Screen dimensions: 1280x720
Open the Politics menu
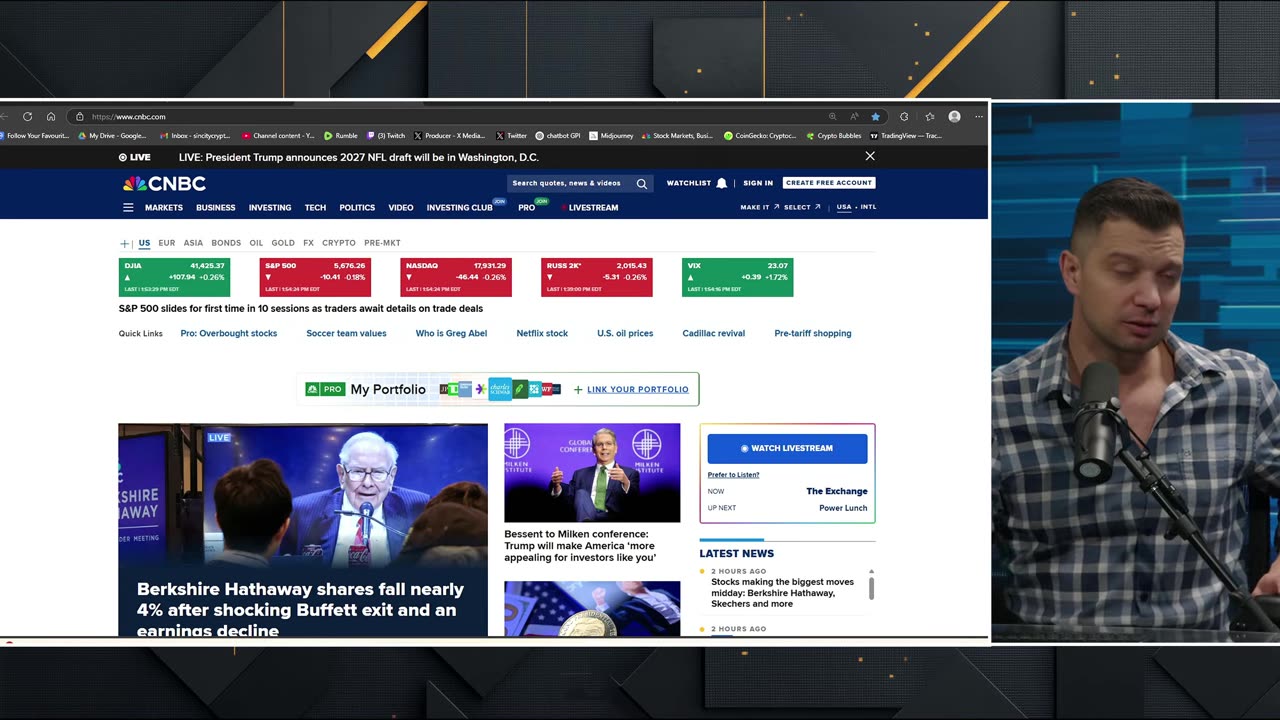pyautogui.click(x=357, y=208)
